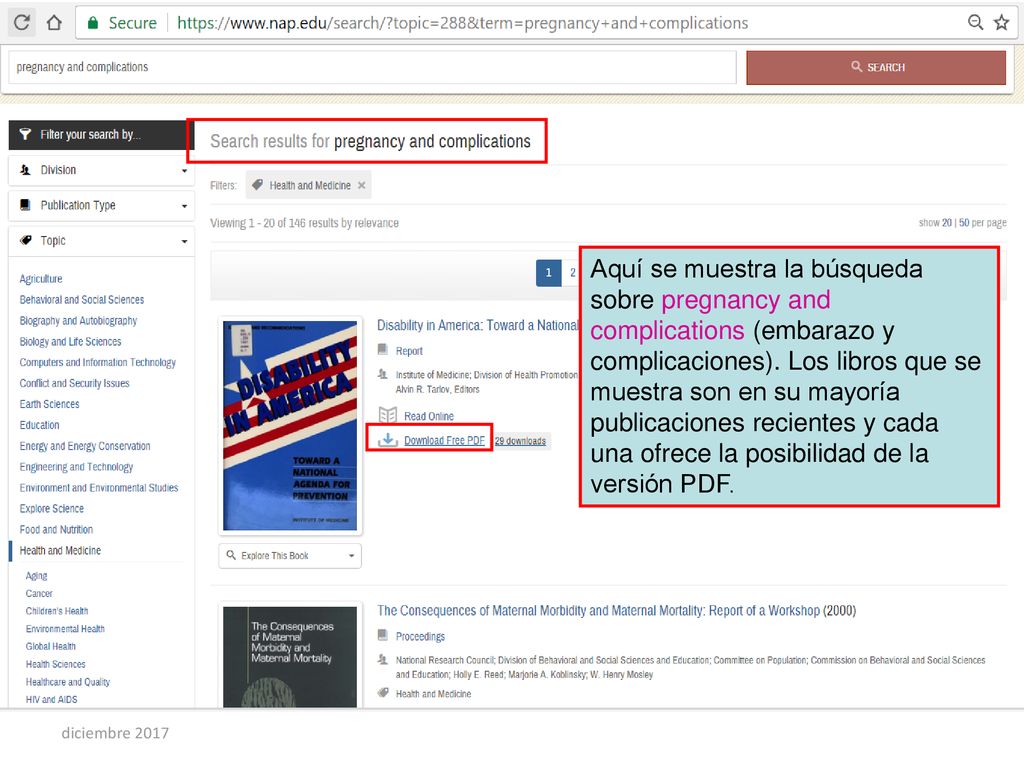Click tag icon in Health and Medicine filter
This screenshot has height=768, width=1024.
pyautogui.click(x=257, y=185)
